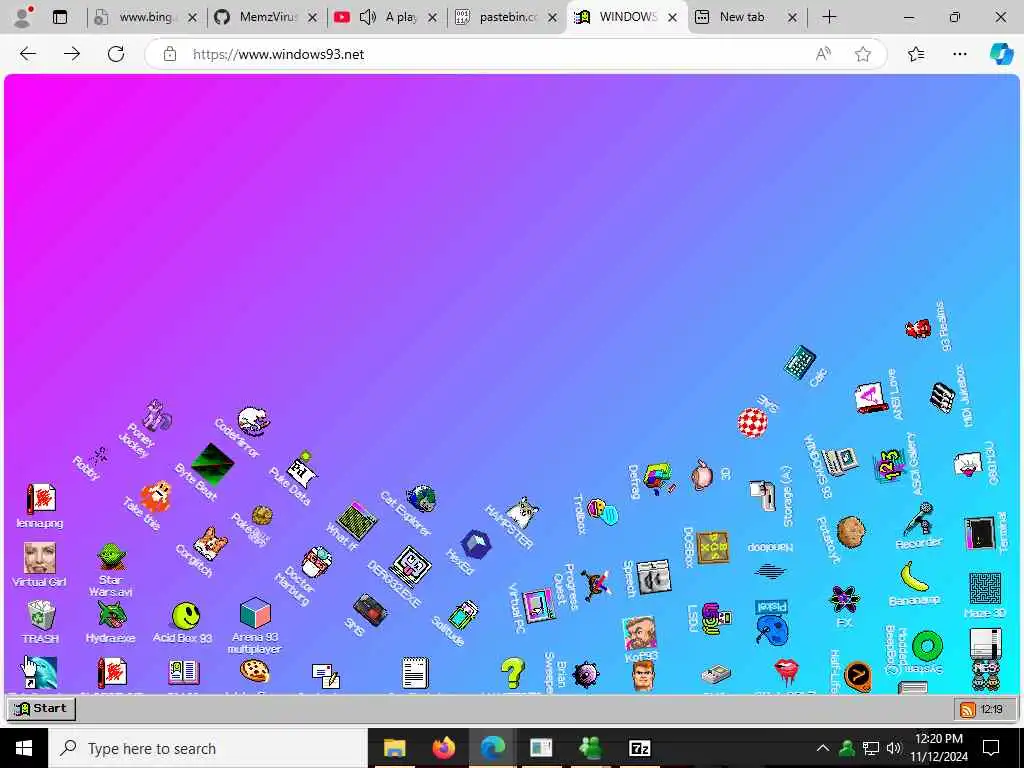This screenshot has width=1024, height=768.
Task: Open the Potato potato icon
Action: click(851, 531)
